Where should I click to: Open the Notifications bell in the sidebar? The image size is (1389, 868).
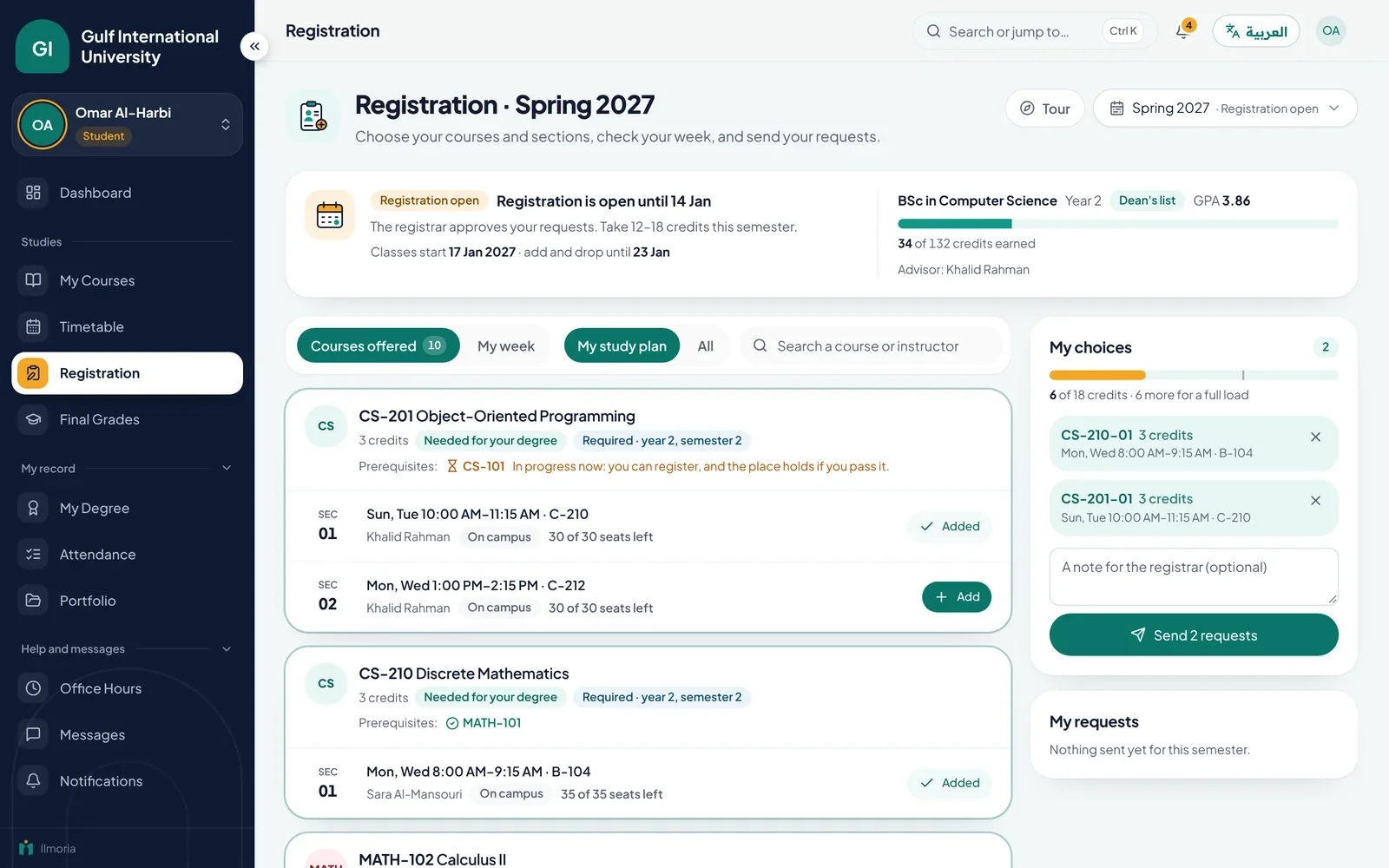coord(33,781)
